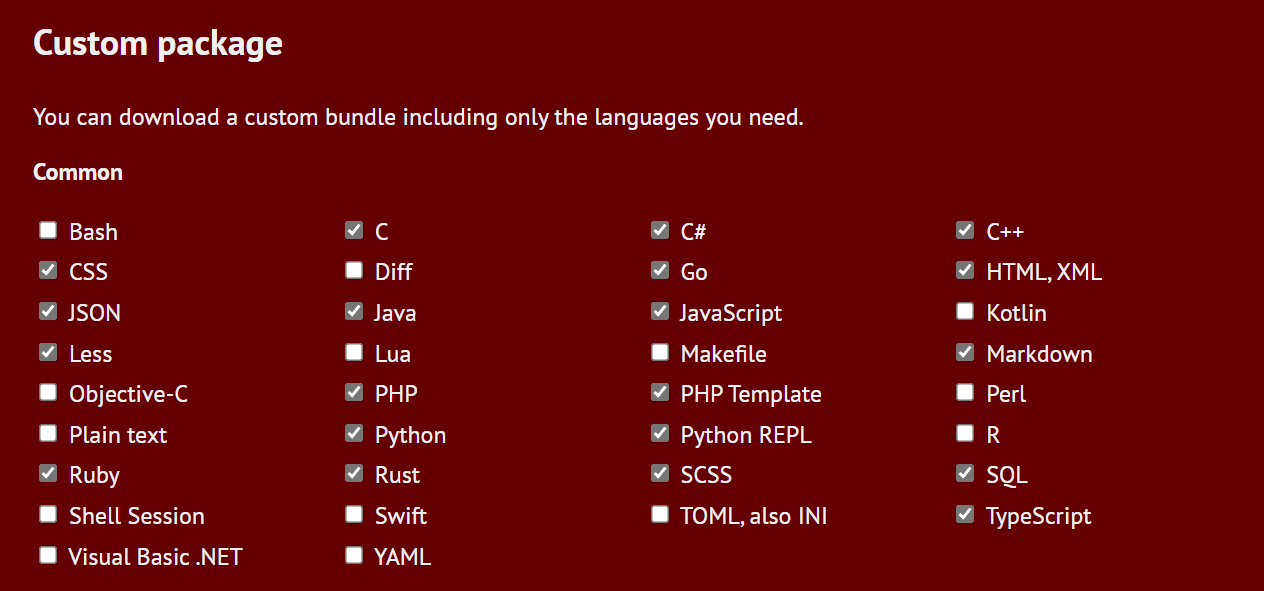Image resolution: width=1264 pixels, height=591 pixels.
Task: Disable the JSON language option
Action: click(48, 312)
